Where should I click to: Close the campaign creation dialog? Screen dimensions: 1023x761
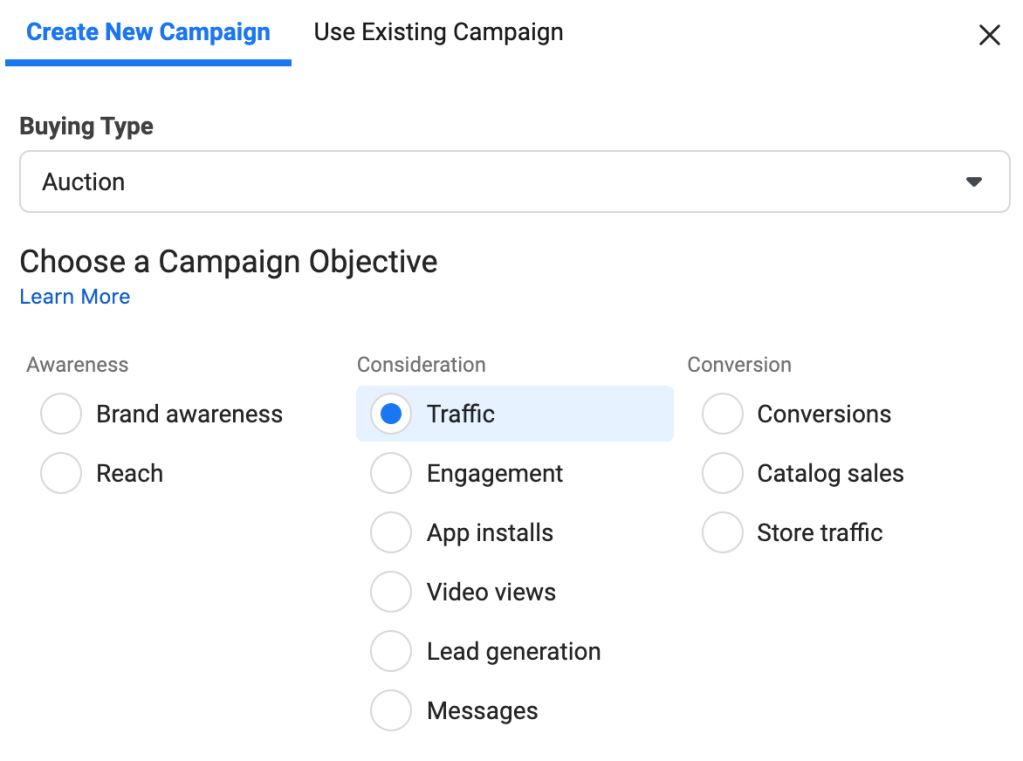point(989,36)
